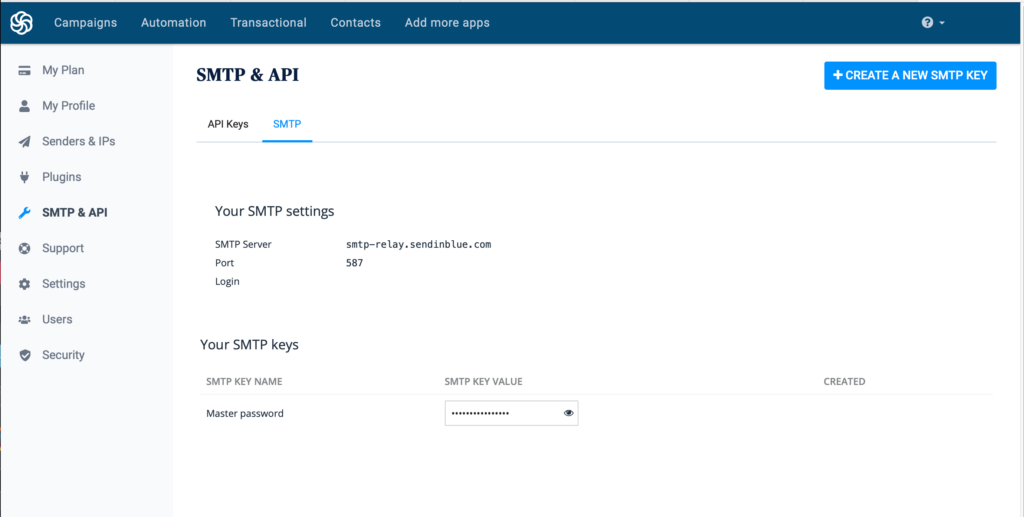Select the SMTP tab
The height and width of the screenshot is (517, 1024).
(x=287, y=124)
